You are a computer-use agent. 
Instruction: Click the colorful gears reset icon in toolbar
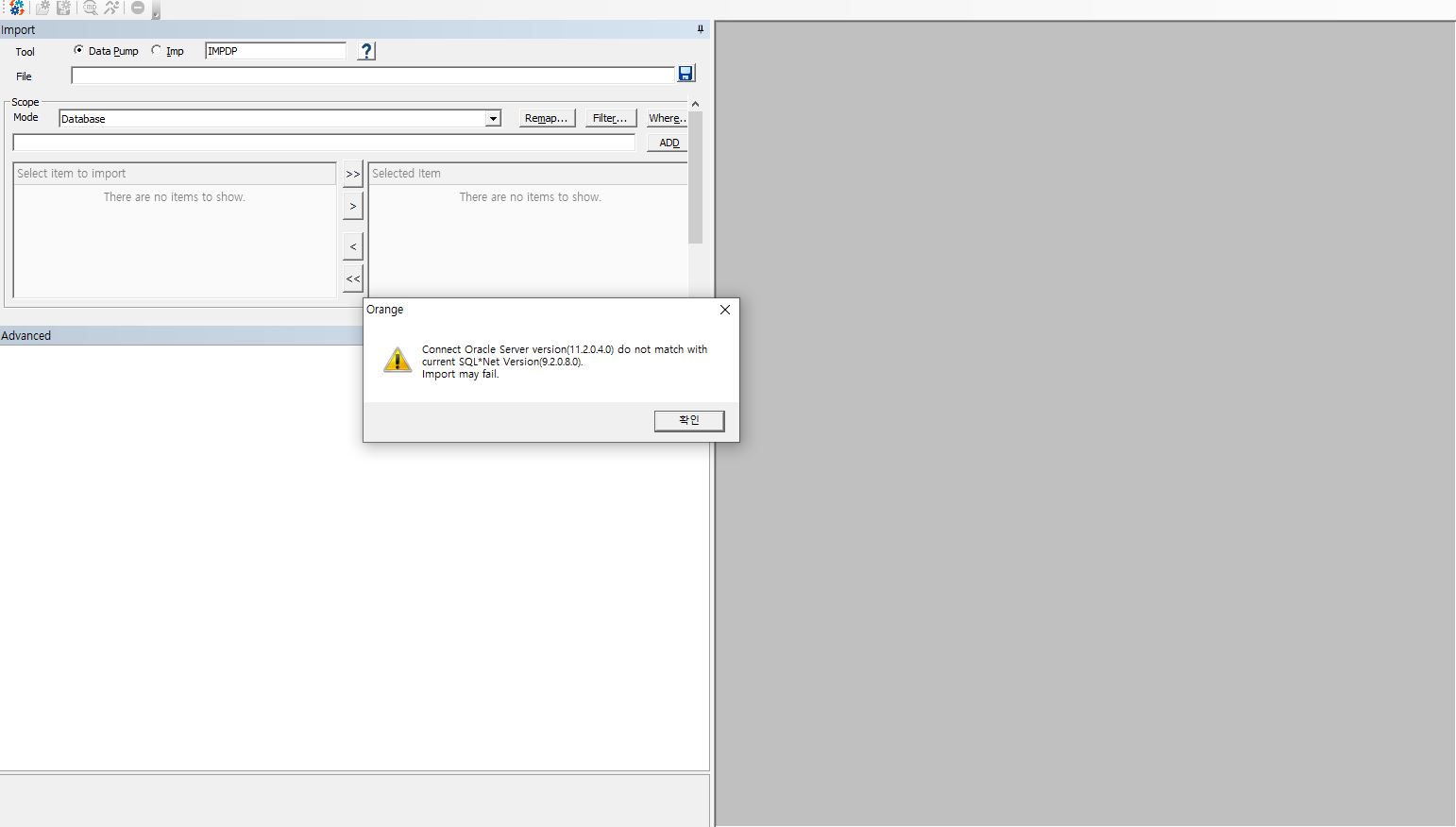click(x=16, y=8)
